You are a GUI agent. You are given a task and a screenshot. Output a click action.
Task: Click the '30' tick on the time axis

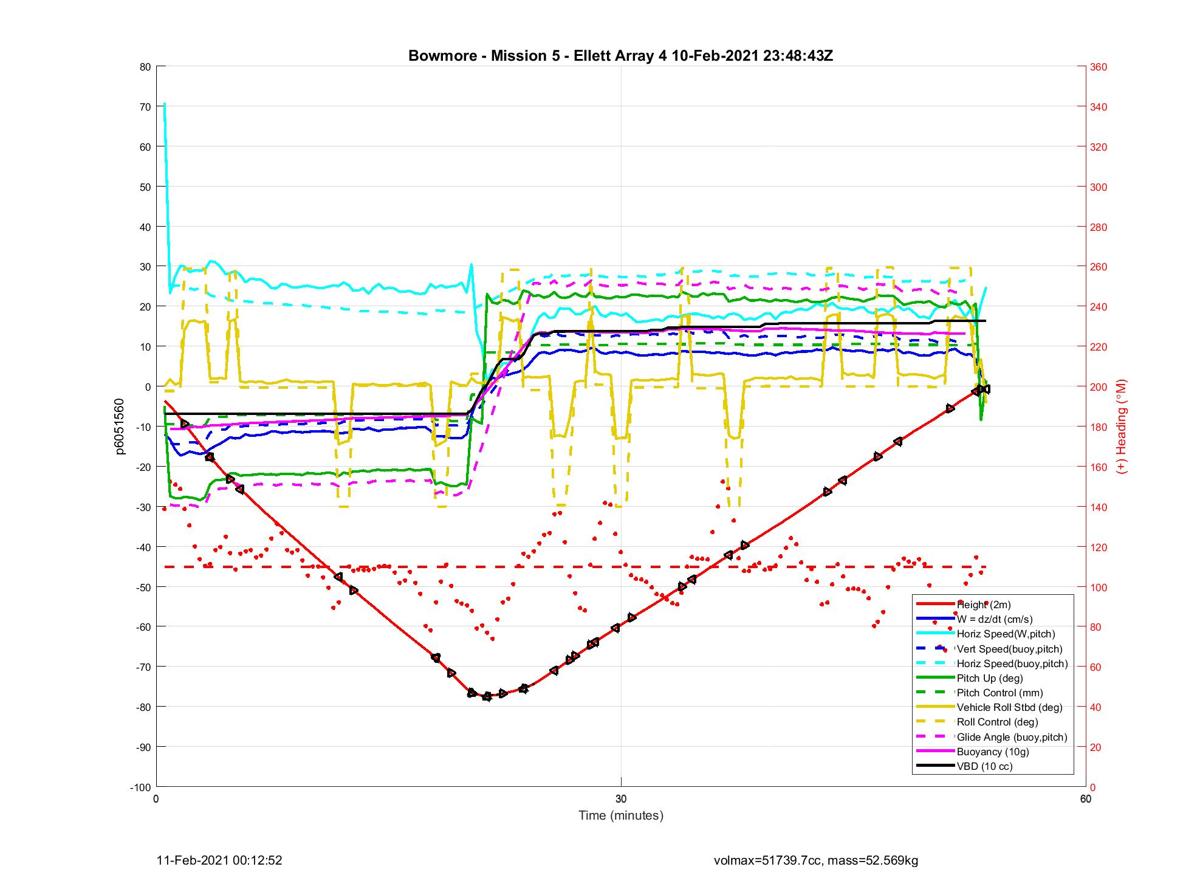[621, 798]
